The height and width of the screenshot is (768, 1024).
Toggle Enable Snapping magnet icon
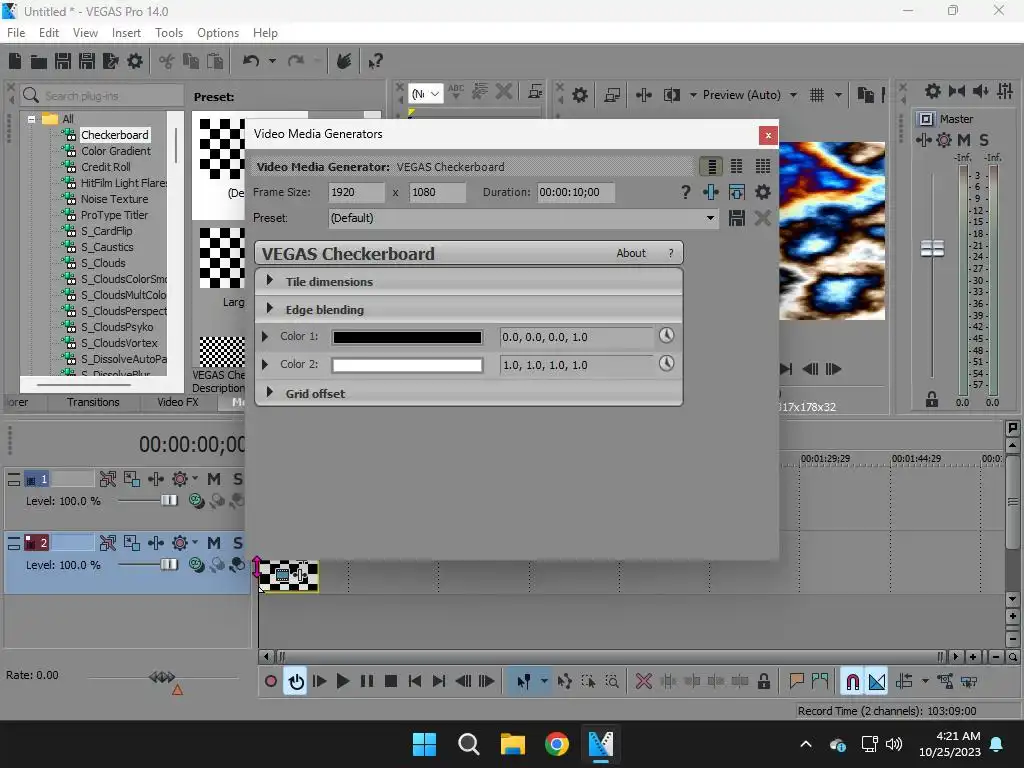pos(852,681)
